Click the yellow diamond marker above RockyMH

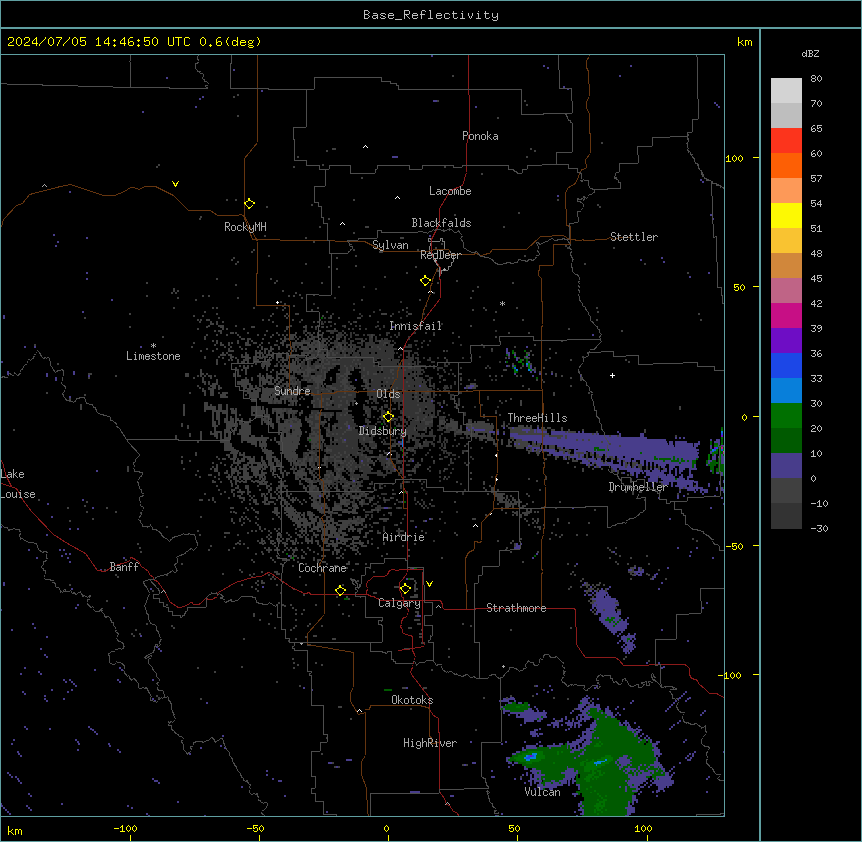pyautogui.click(x=250, y=203)
